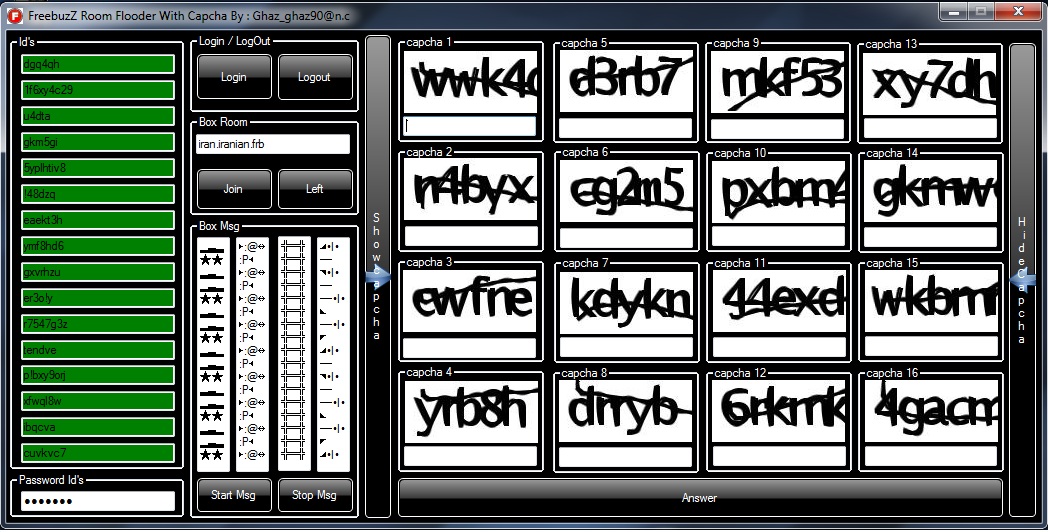The width and height of the screenshot is (1048, 532).
Task: Click the Stop Msg button
Action: click(315, 495)
